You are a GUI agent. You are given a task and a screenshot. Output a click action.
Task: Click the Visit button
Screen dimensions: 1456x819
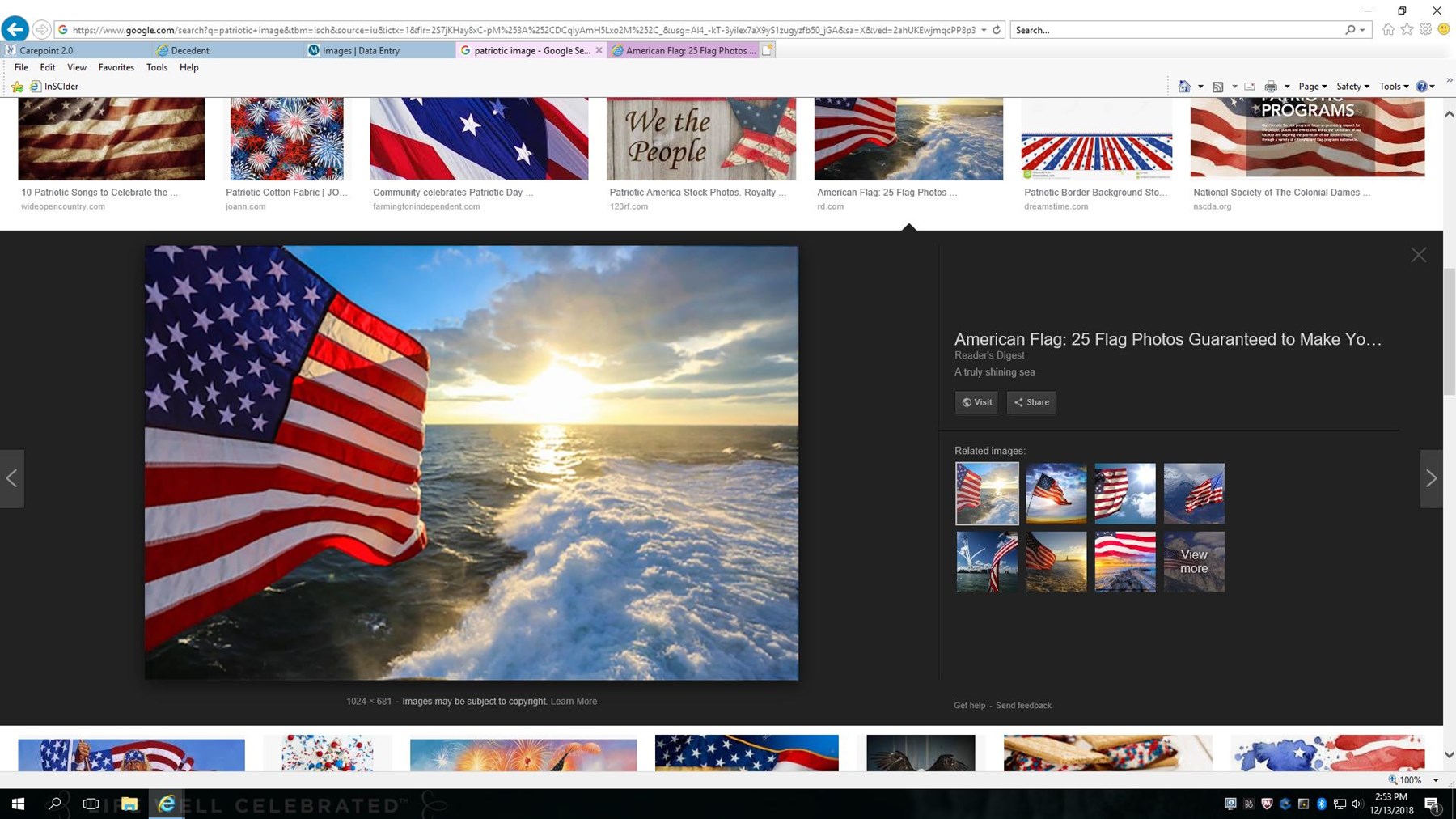tap(976, 402)
